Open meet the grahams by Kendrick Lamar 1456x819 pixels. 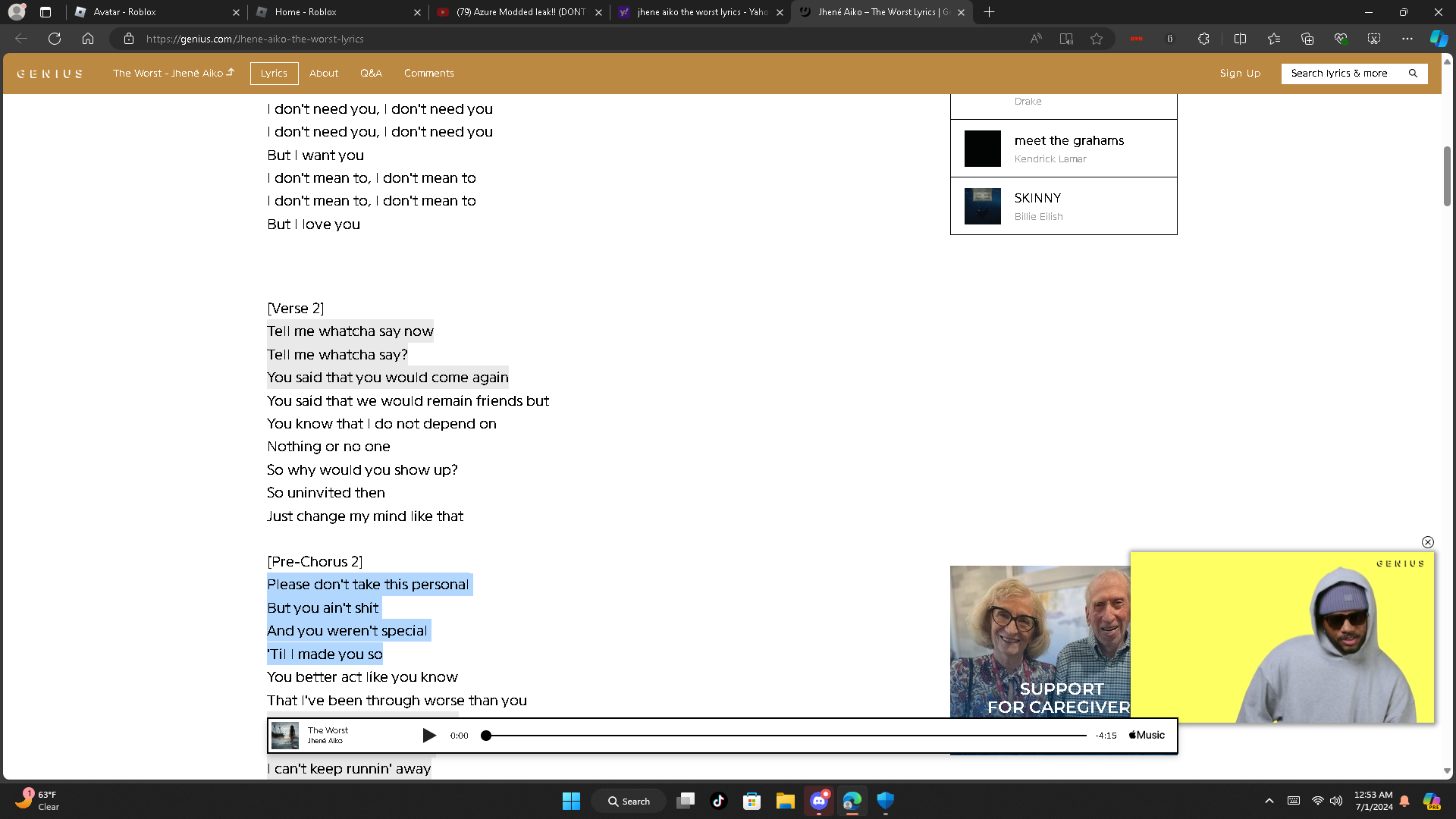click(x=1063, y=149)
